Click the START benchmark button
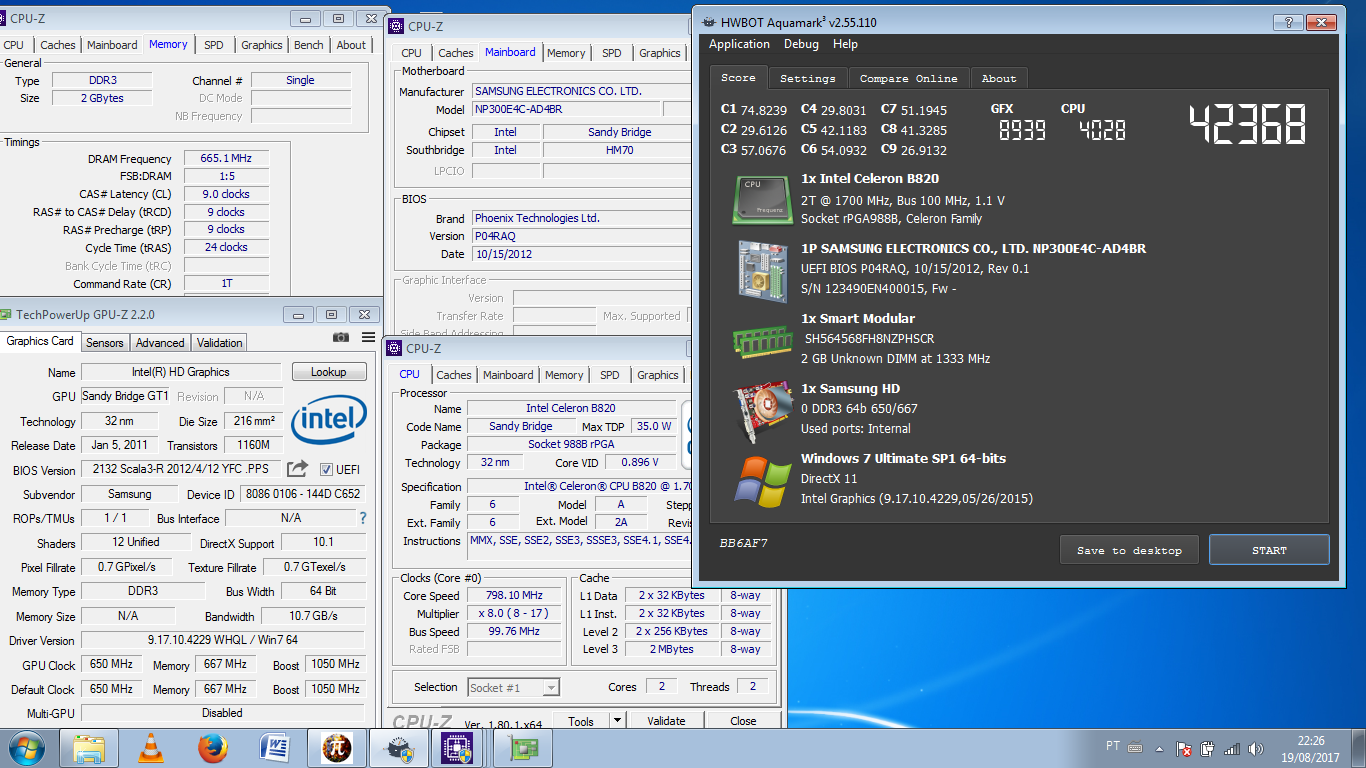 click(1269, 550)
